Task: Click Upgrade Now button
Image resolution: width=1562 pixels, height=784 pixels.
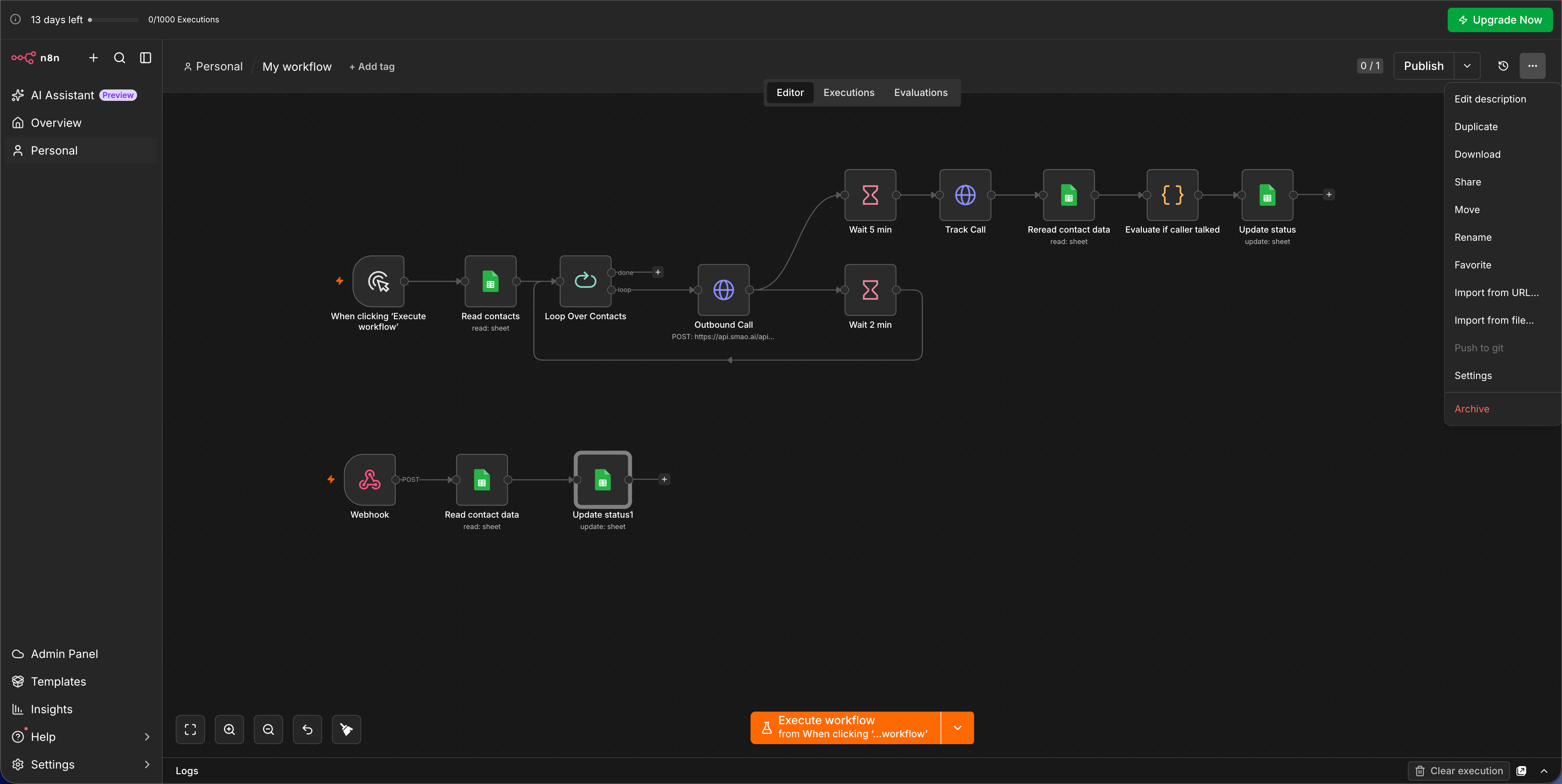Action: [1499, 20]
